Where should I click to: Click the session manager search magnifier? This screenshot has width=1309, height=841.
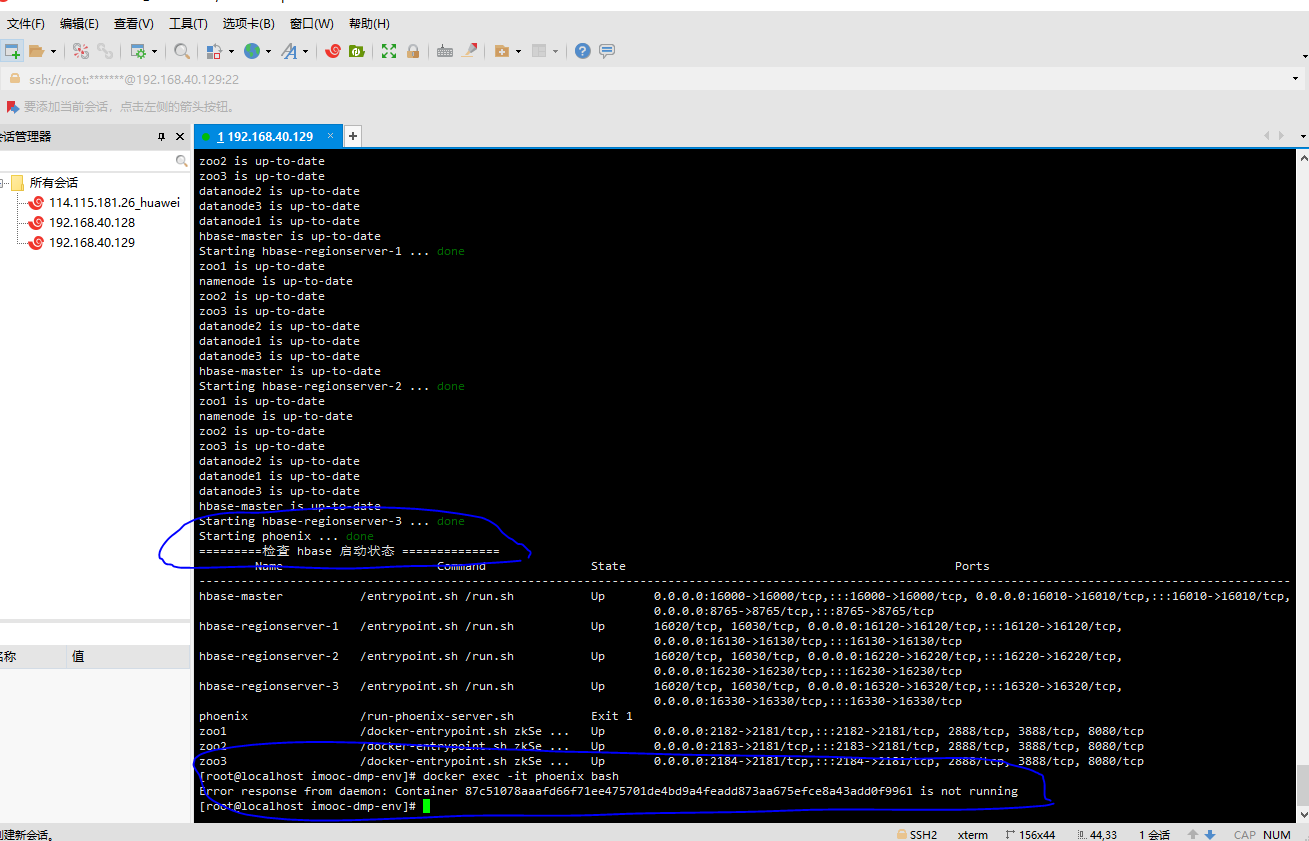(182, 161)
